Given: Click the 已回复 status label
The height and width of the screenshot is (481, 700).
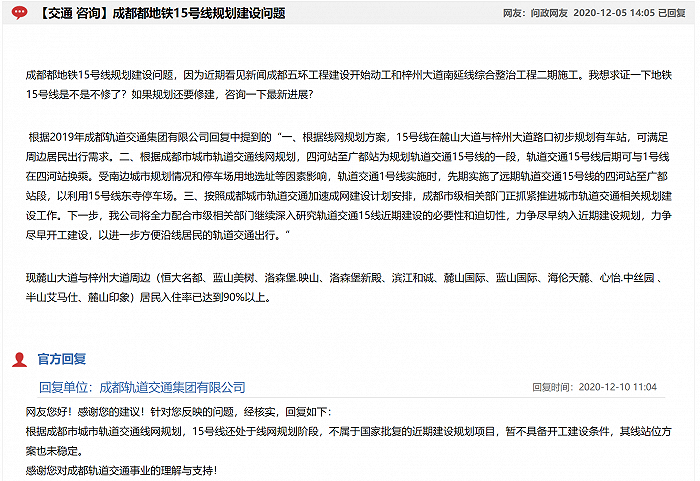Looking at the screenshot, I should (672, 13).
